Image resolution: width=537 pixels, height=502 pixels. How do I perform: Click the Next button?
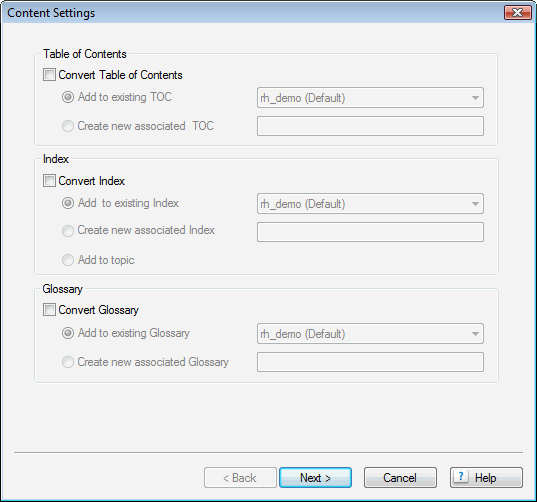[315, 478]
